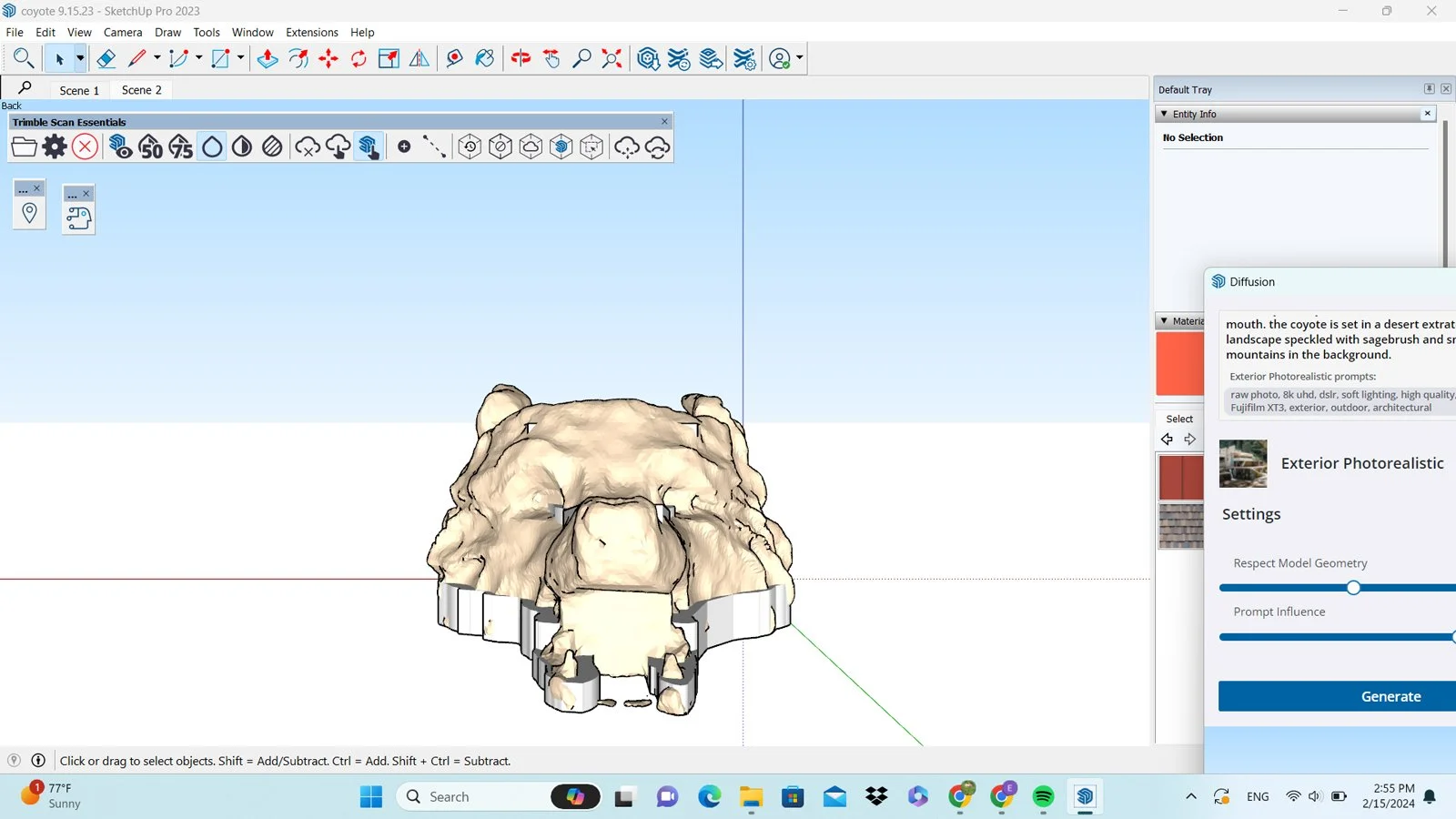Pick the Rotate tool
The image size is (1456, 819).
(359, 59)
